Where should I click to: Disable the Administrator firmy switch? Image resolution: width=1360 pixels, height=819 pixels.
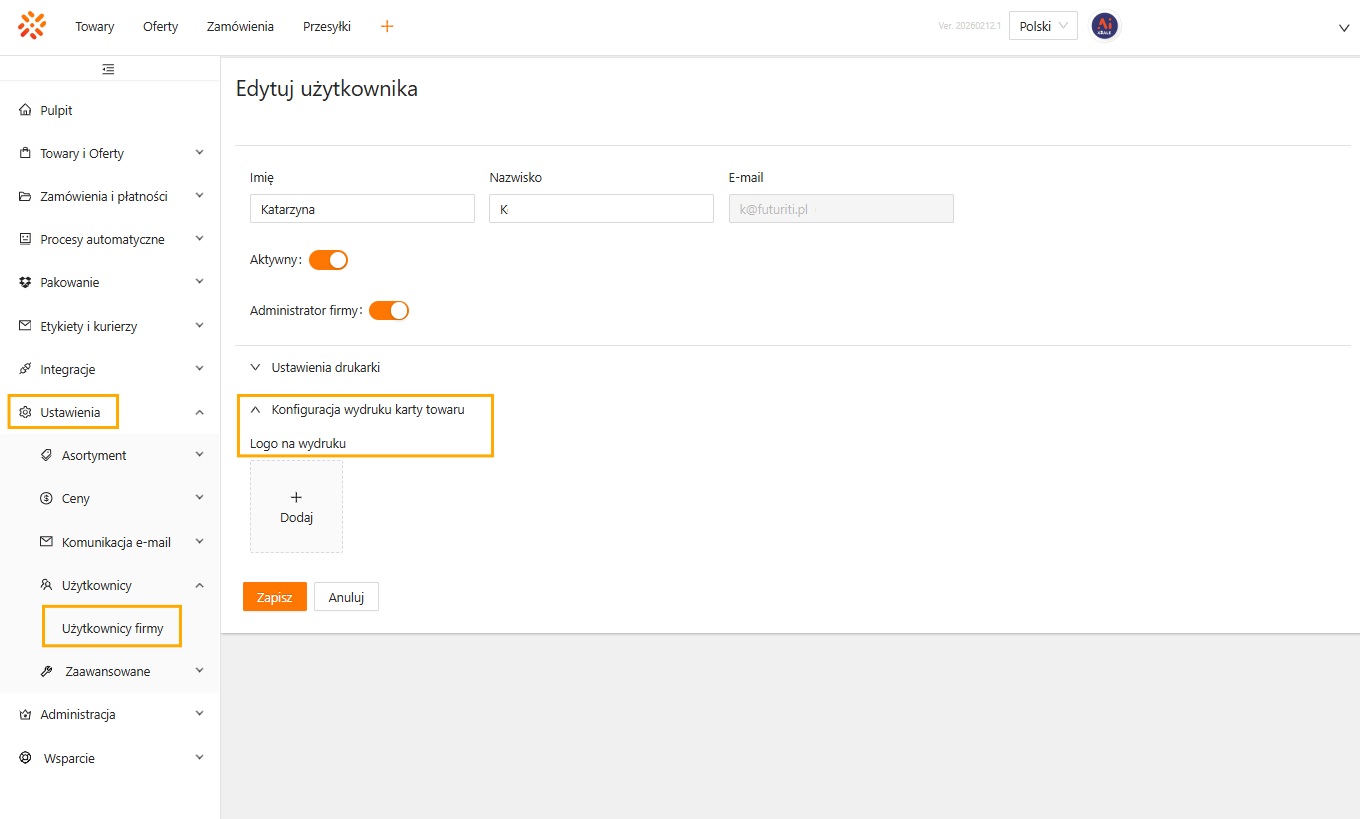[389, 310]
